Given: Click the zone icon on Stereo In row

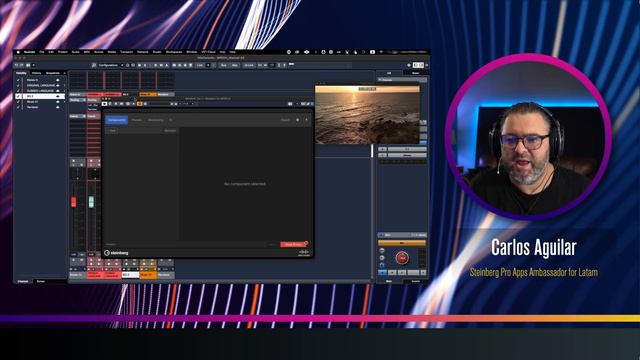Looking at the screenshot, I should pos(58,80).
